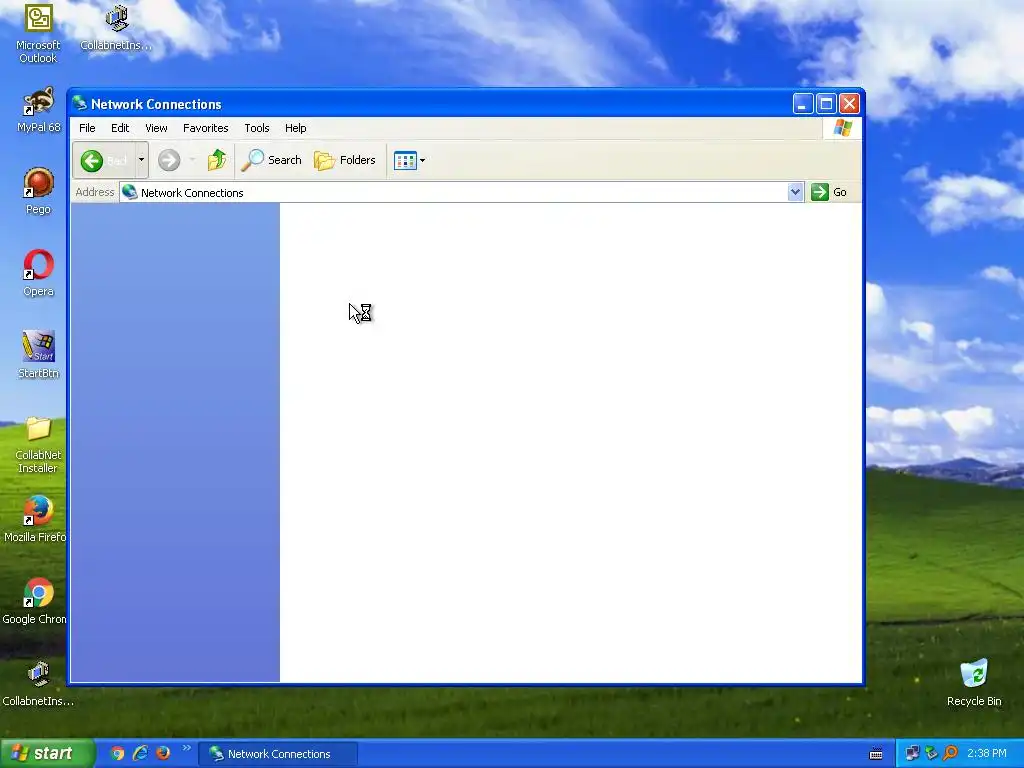Open the Help menu
This screenshot has width=1024, height=768.
(x=295, y=128)
